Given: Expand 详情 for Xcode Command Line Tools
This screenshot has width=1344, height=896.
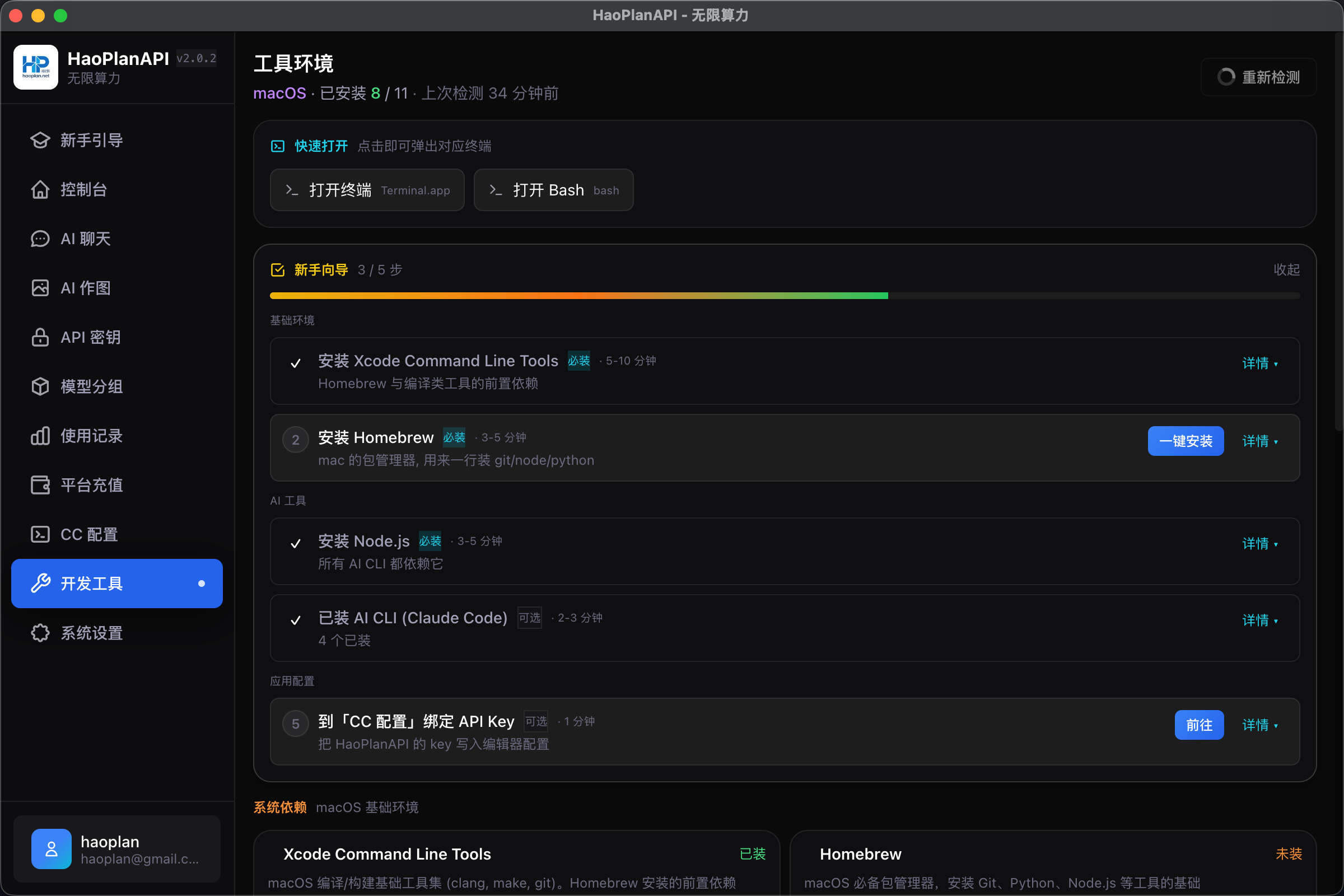Looking at the screenshot, I should (1260, 363).
